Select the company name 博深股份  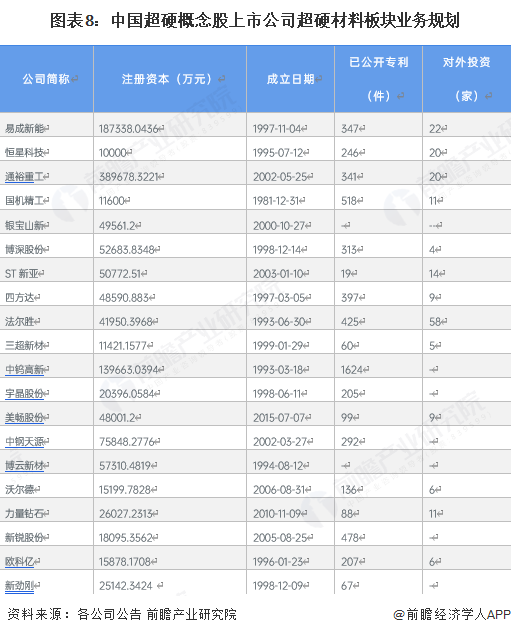pyautogui.click(x=24, y=249)
